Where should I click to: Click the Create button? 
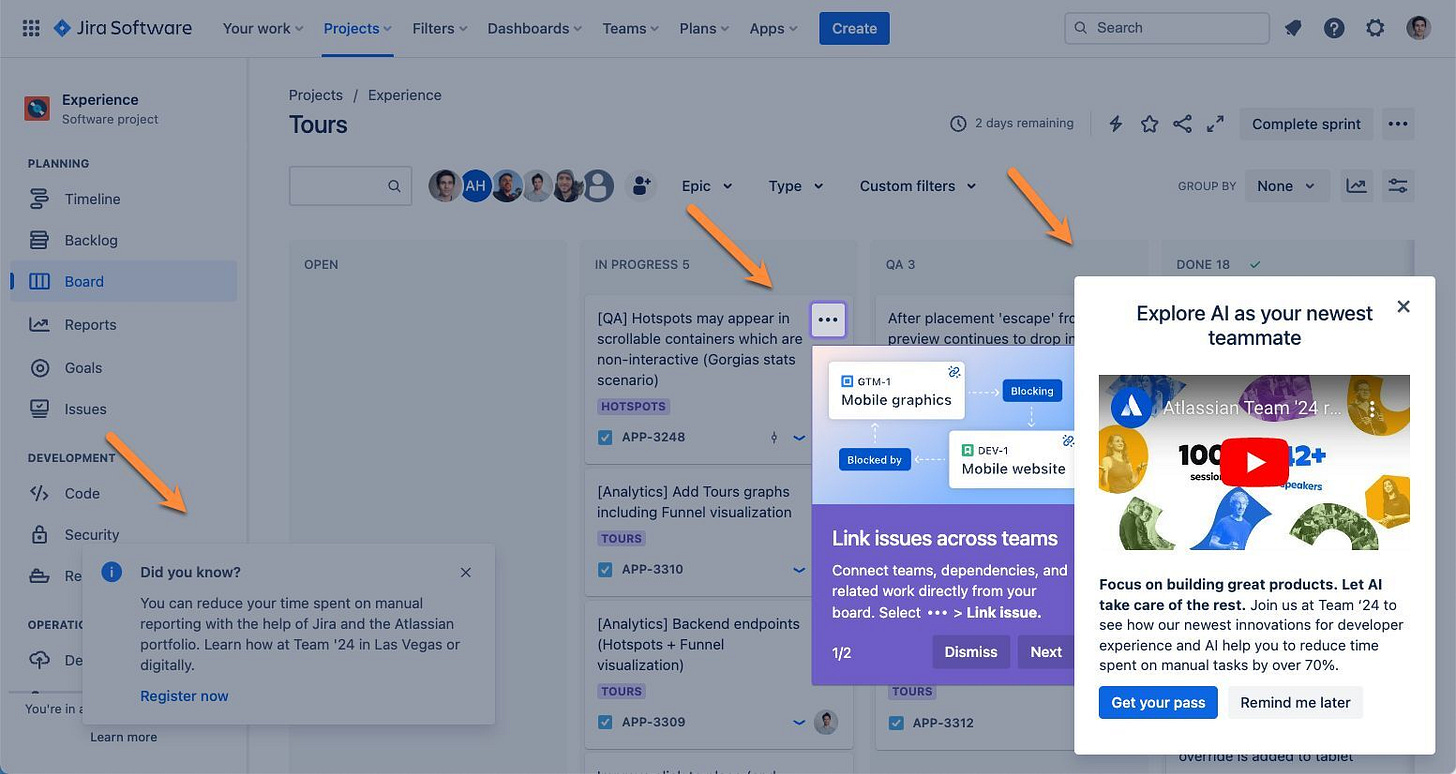(x=854, y=28)
